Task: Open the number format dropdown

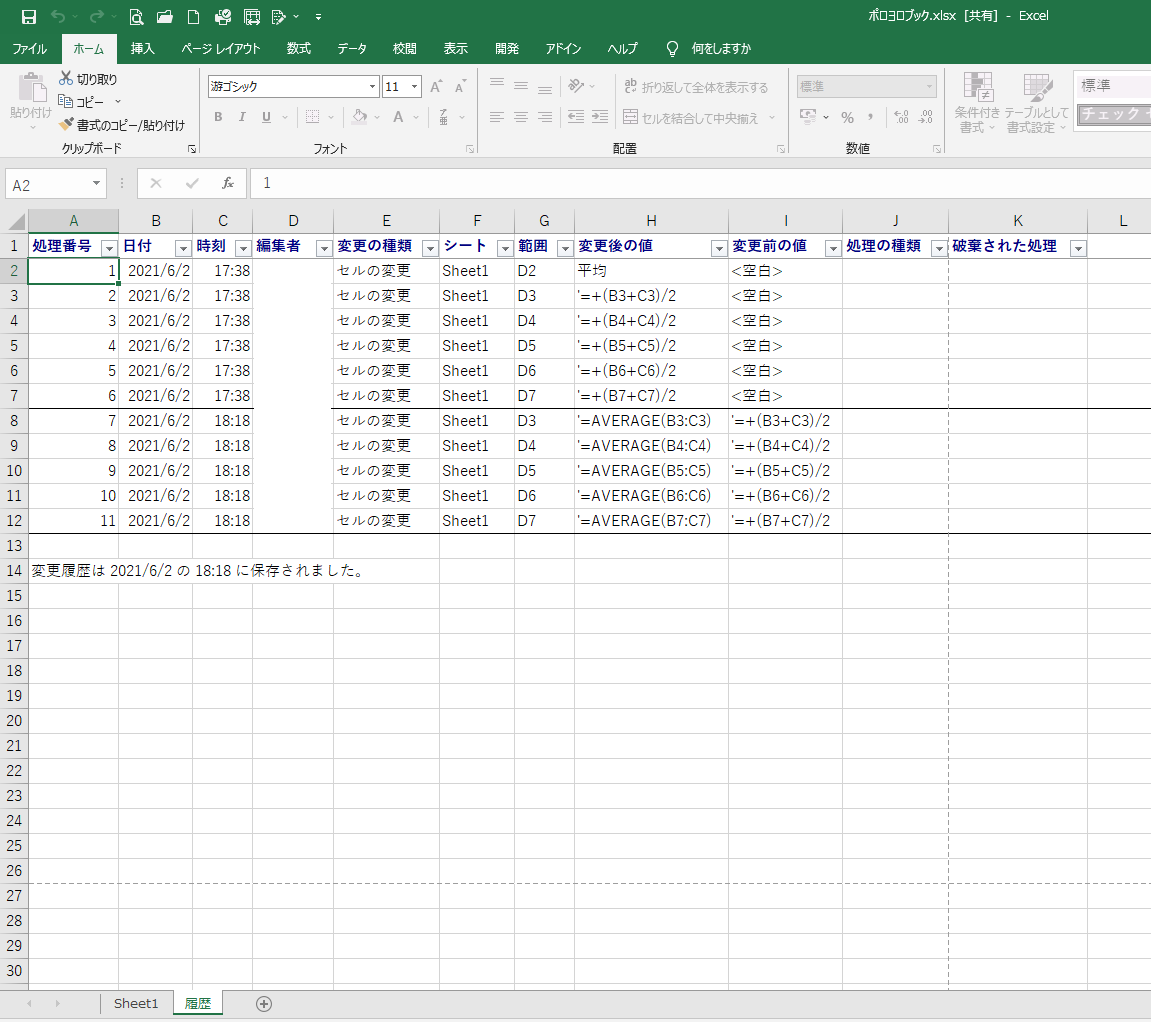Action: [929, 87]
